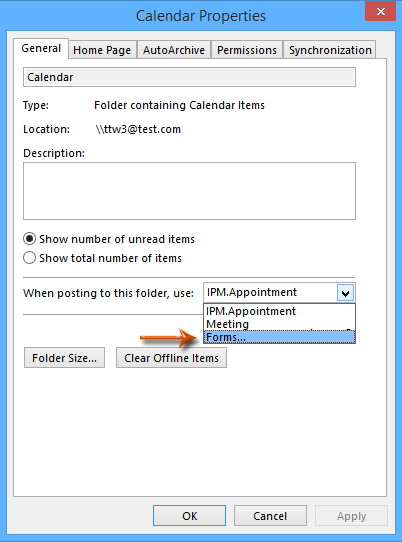Pick the Forms... option in list

(279, 337)
